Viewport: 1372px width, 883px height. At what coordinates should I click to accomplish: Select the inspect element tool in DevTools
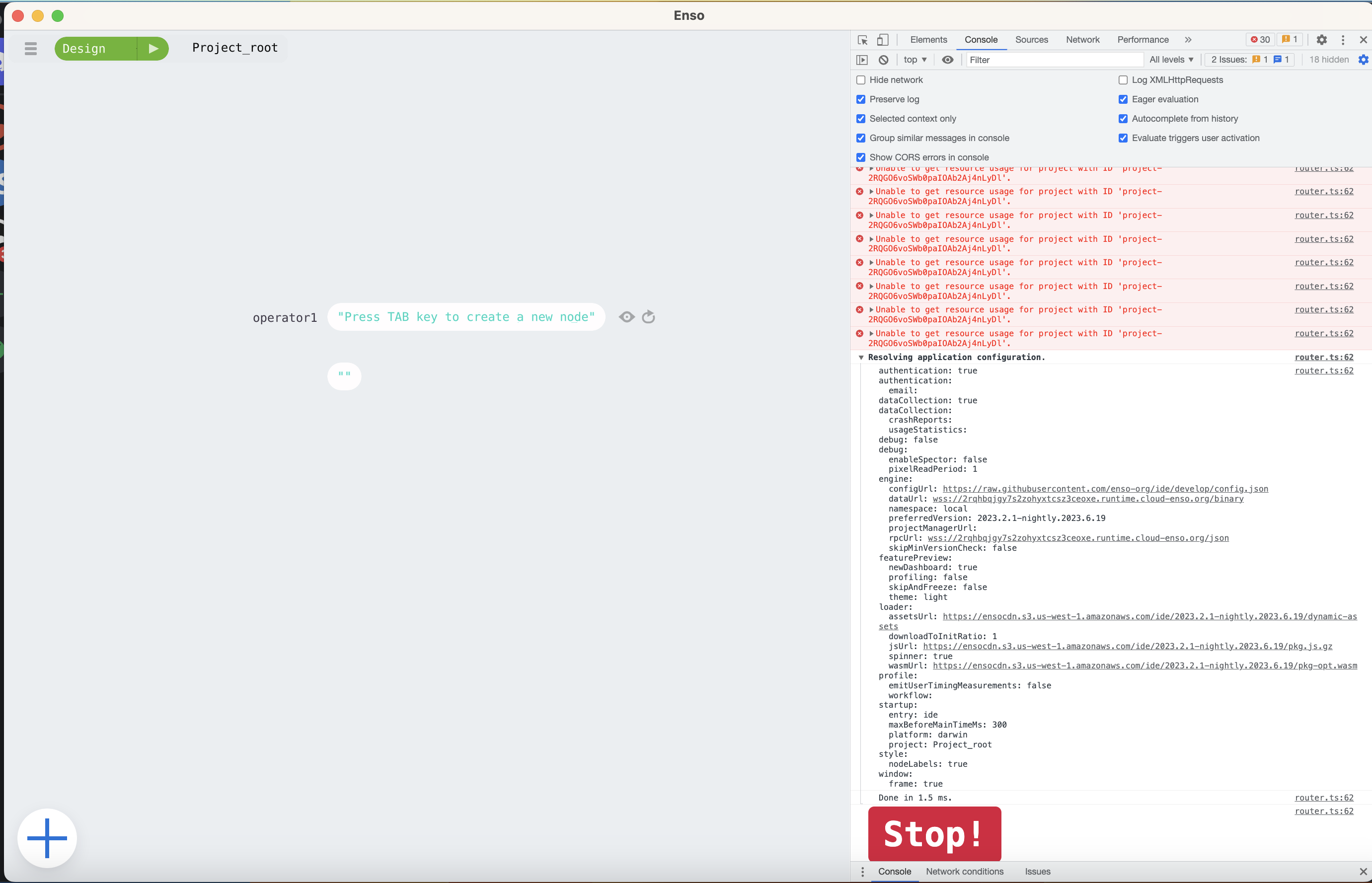tap(861, 40)
